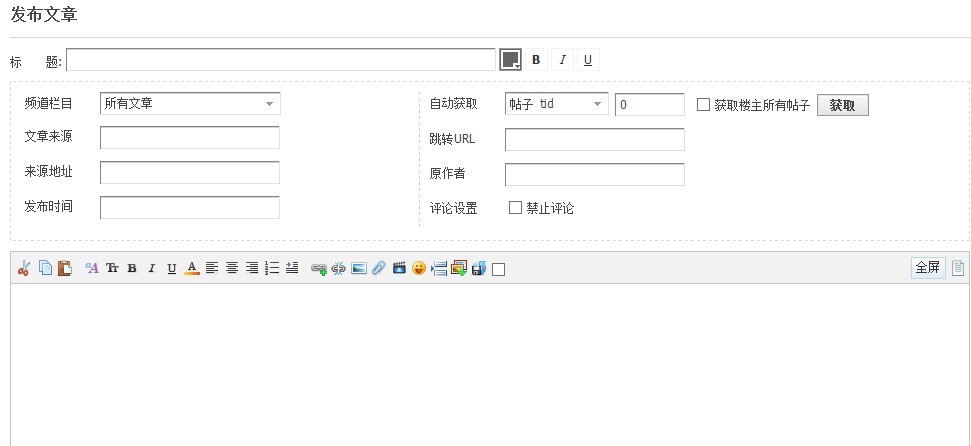Image resolution: width=971 pixels, height=446 pixels.
Task: Focus the 来源地址 input field
Action: tap(190, 172)
